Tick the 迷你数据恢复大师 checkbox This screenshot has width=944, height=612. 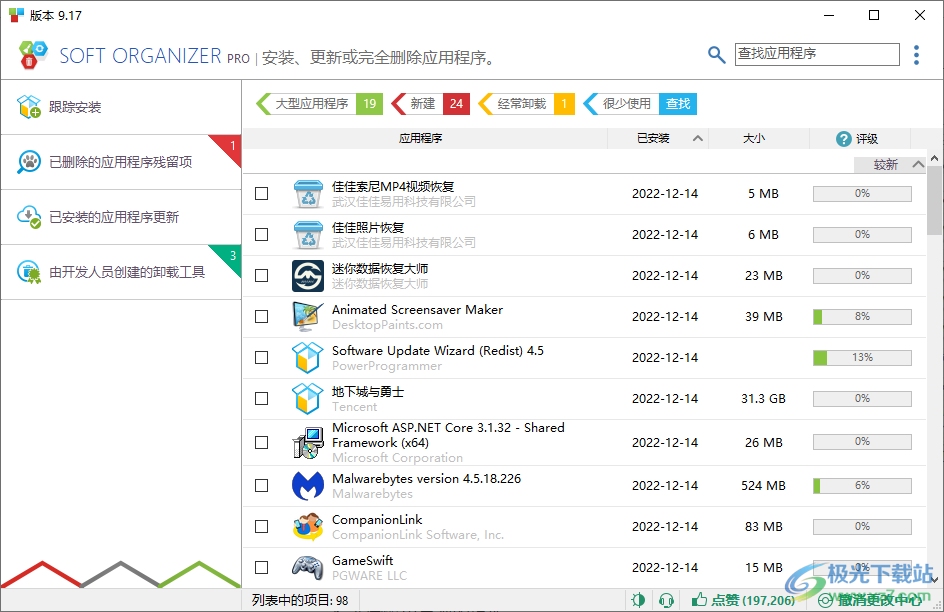pos(261,276)
